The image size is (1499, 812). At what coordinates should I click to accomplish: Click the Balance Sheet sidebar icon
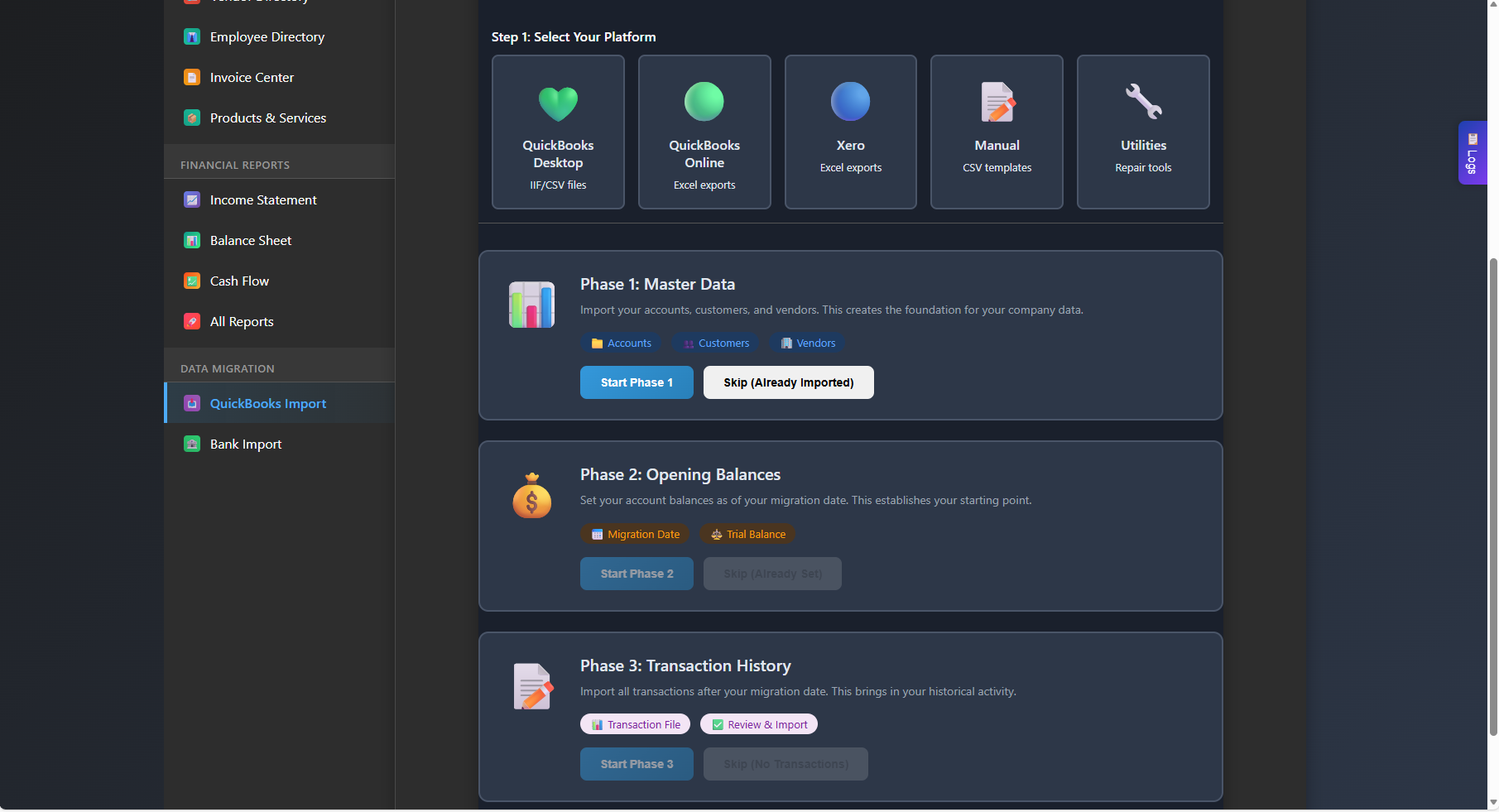click(x=192, y=240)
